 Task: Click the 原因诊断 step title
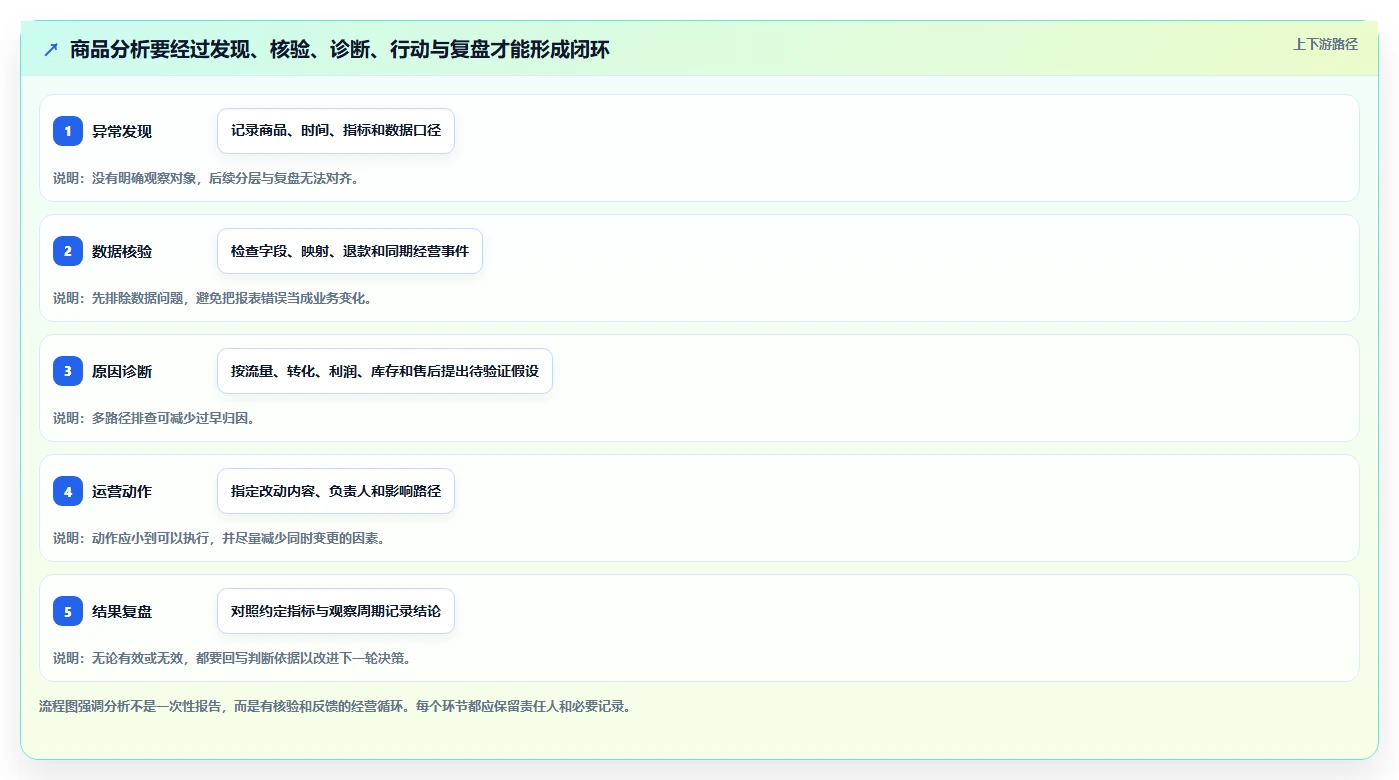122,371
